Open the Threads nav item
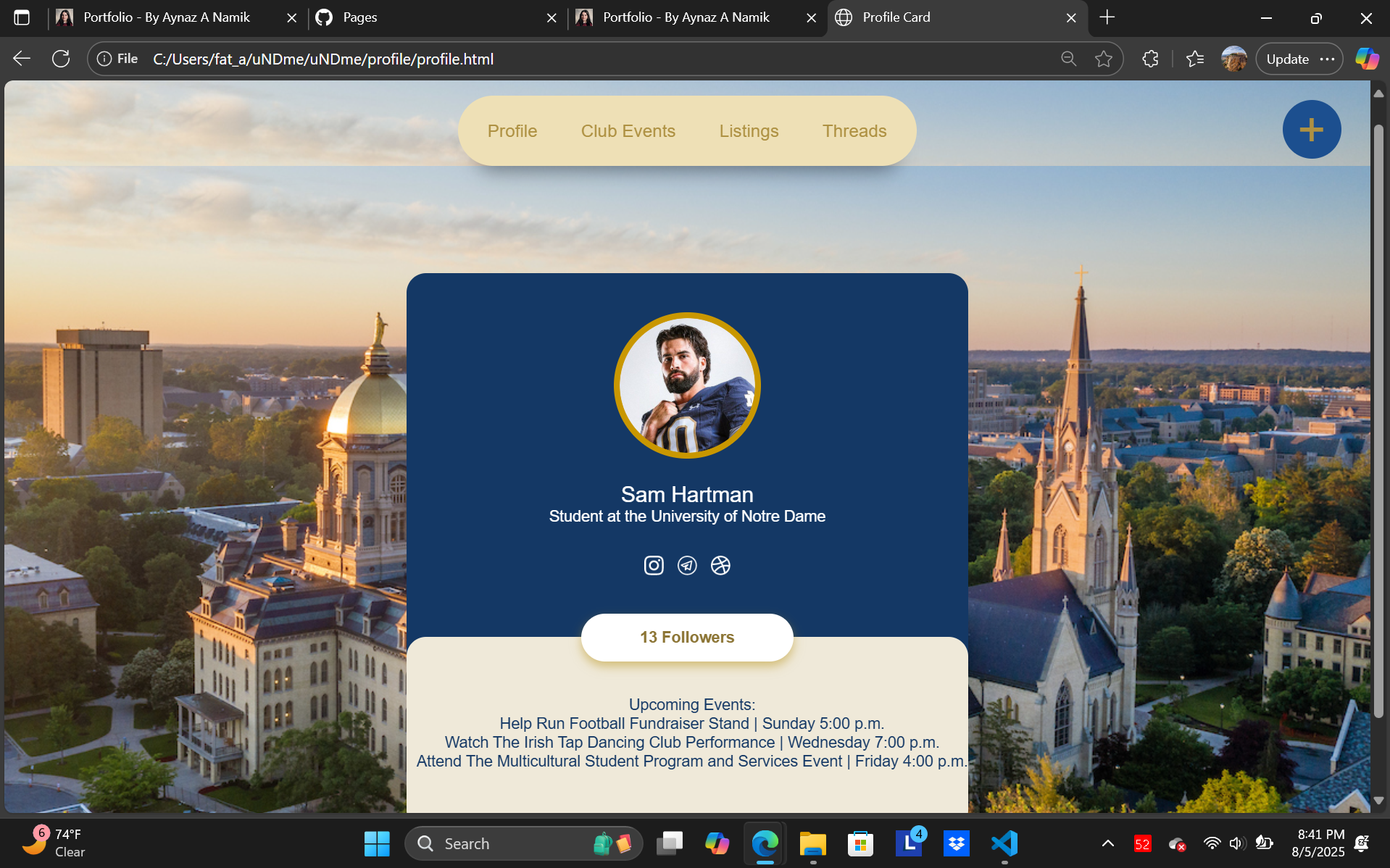This screenshot has width=1390, height=868. (x=854, y=131)
